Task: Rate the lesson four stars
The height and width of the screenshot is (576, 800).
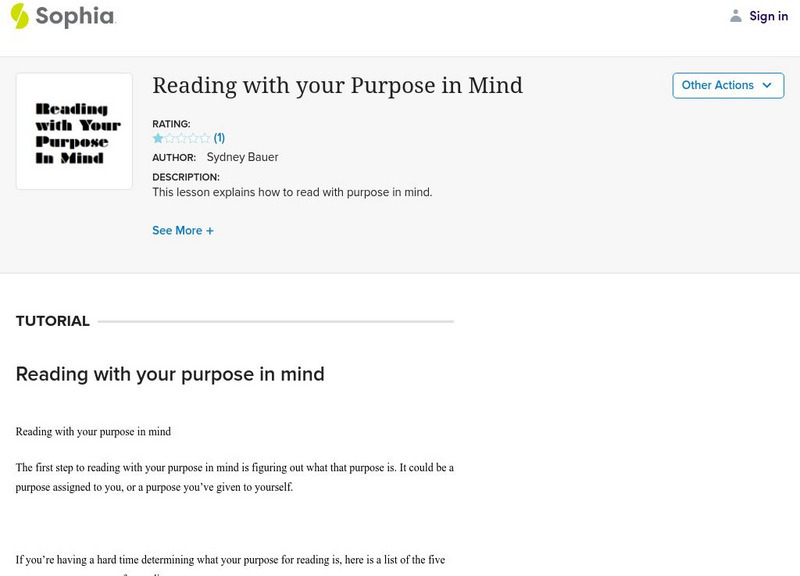Action: pyautogui.click(x=194, y=138)
